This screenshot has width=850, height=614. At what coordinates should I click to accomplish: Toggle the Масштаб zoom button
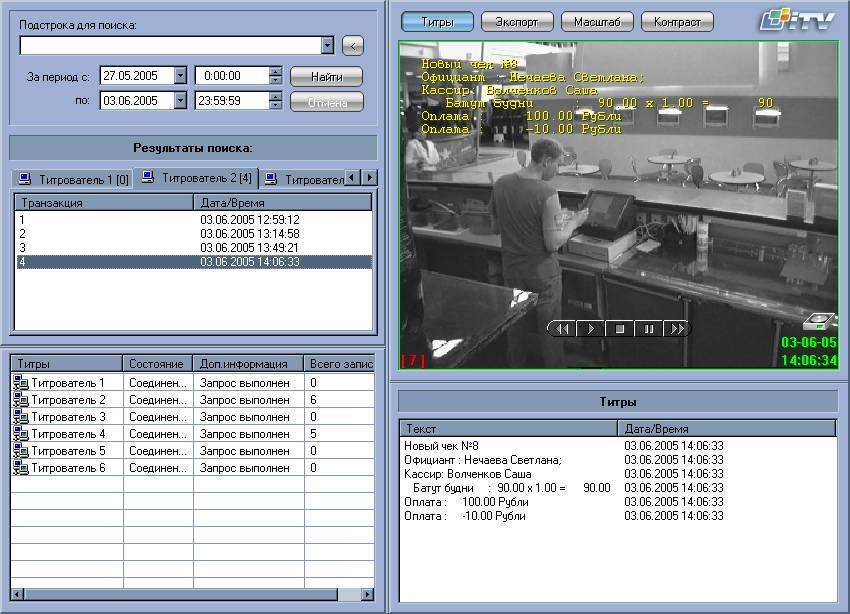(x=597, y=21)
